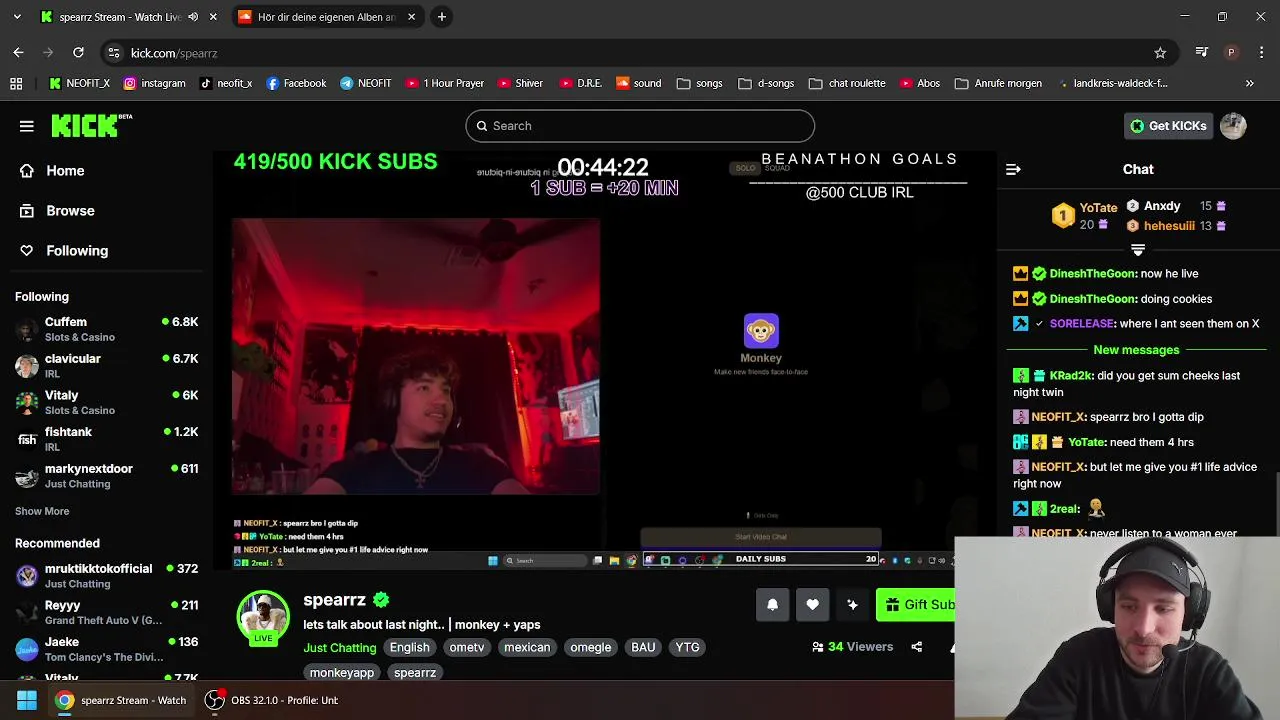Open fishtank channel in Following list

pos(106,439)
